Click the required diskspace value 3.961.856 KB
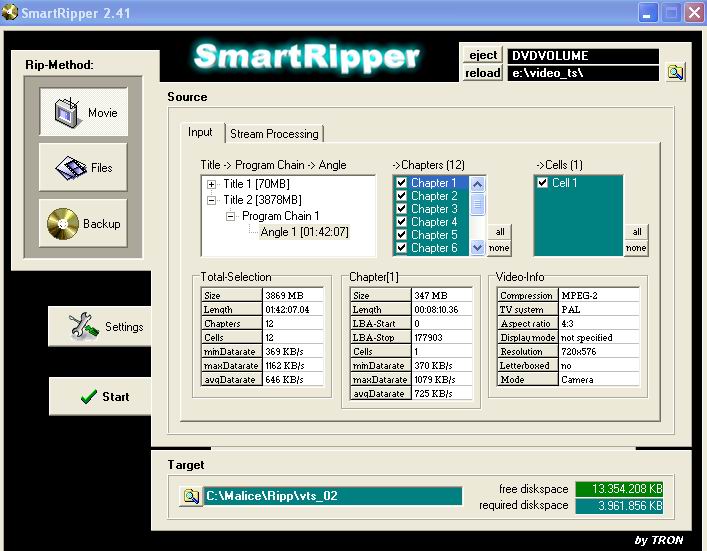707x551 pixels. tap(619, 505)
